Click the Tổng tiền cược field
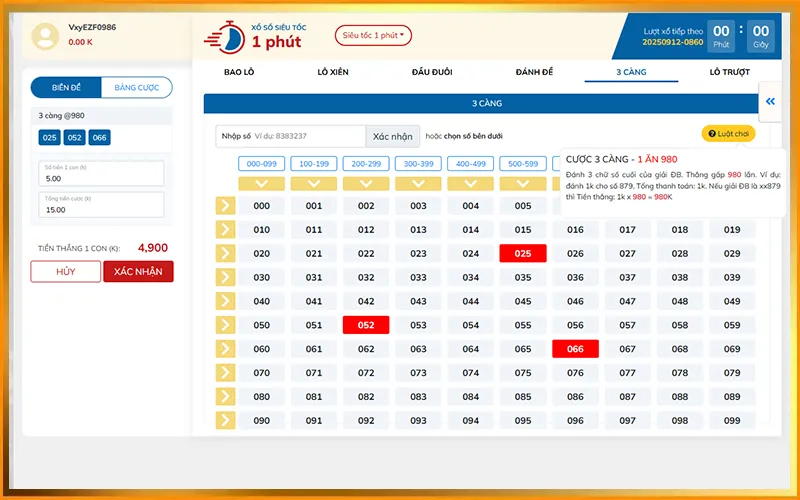The width and height of the screenshot is (800, 500). click(102, 205)
